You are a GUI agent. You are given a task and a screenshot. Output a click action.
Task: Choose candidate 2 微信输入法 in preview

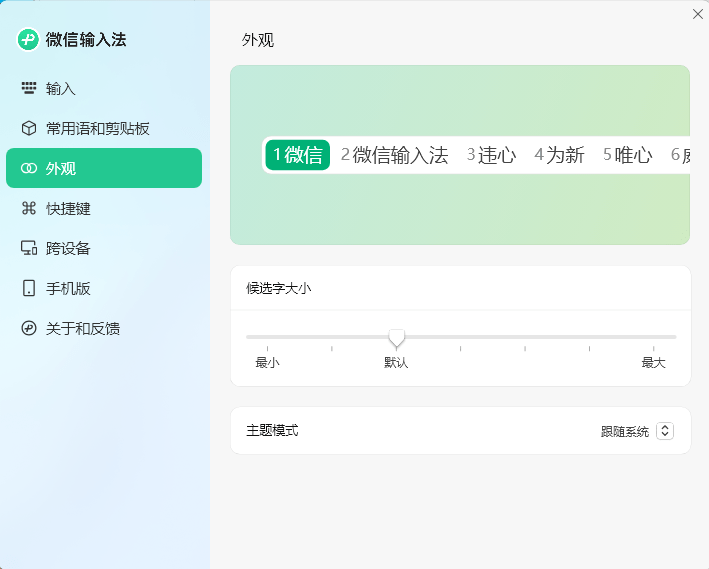[x=394, y=155]
